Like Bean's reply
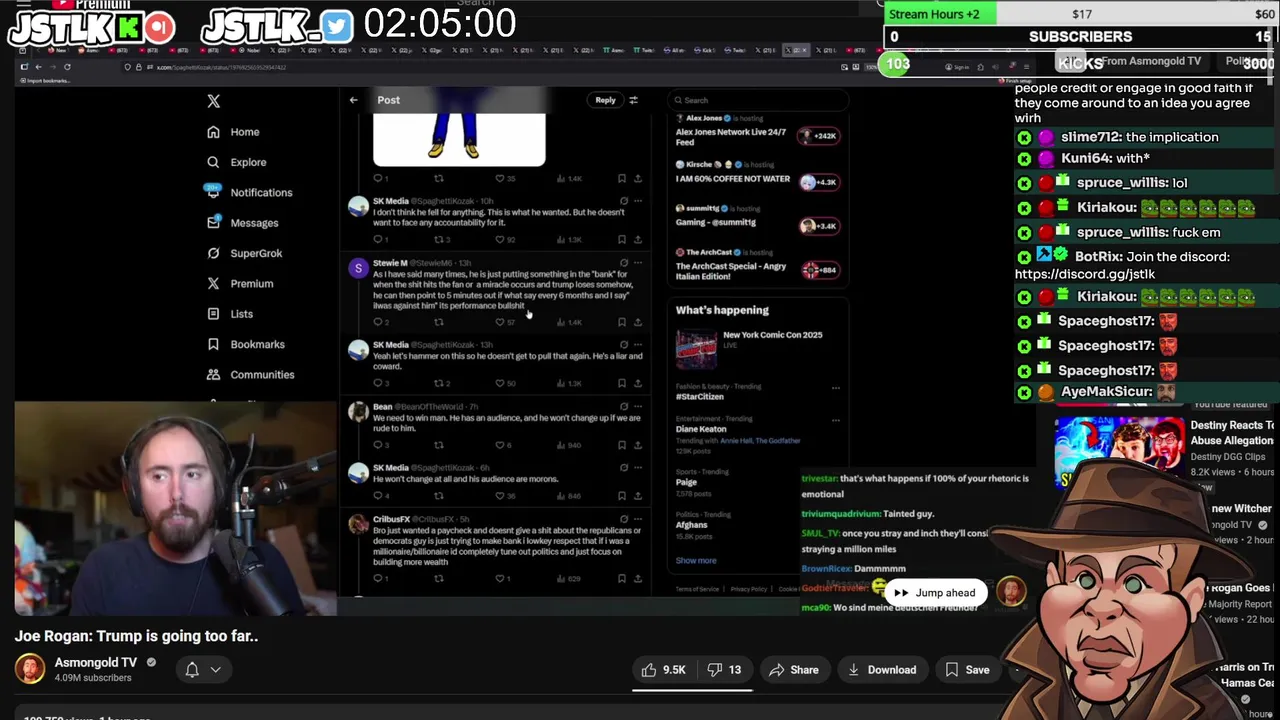Image resolution: width=1280 pixels, height=720 pixels. pos(500,445)
